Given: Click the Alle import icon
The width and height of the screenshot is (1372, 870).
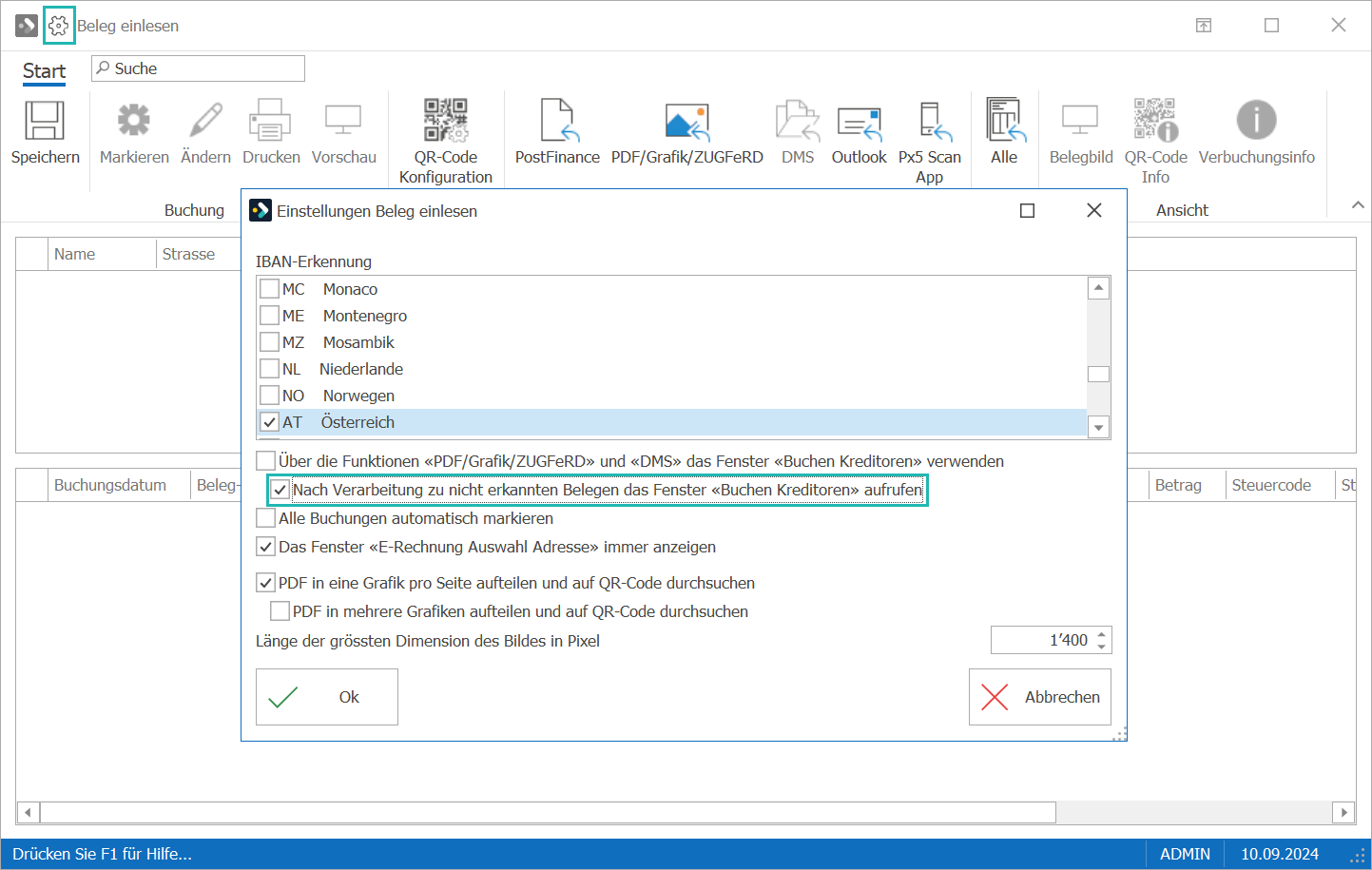Looking at the screenshot, I should (1004, 121).
